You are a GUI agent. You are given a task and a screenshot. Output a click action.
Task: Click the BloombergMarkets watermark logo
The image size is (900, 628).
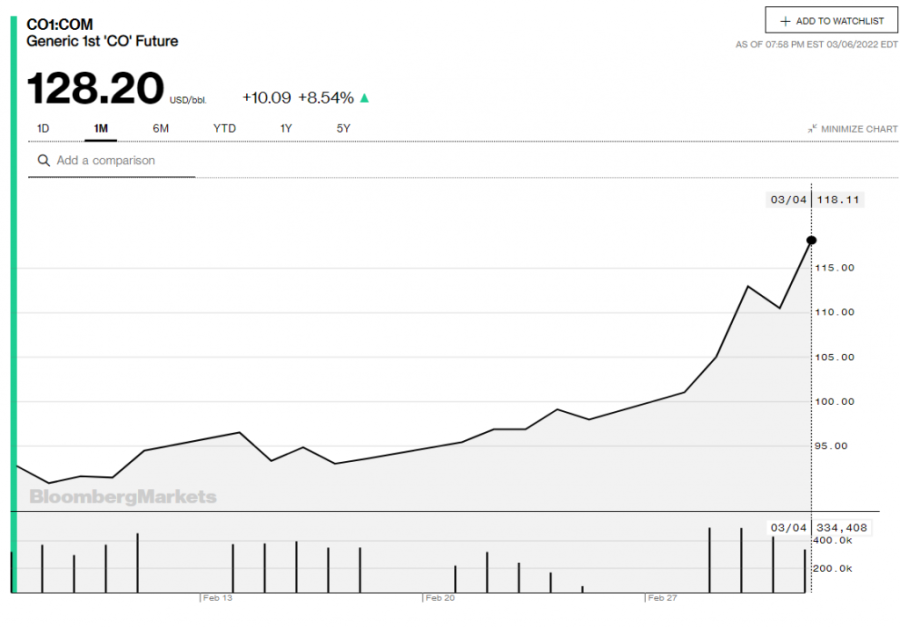point(122,496)
